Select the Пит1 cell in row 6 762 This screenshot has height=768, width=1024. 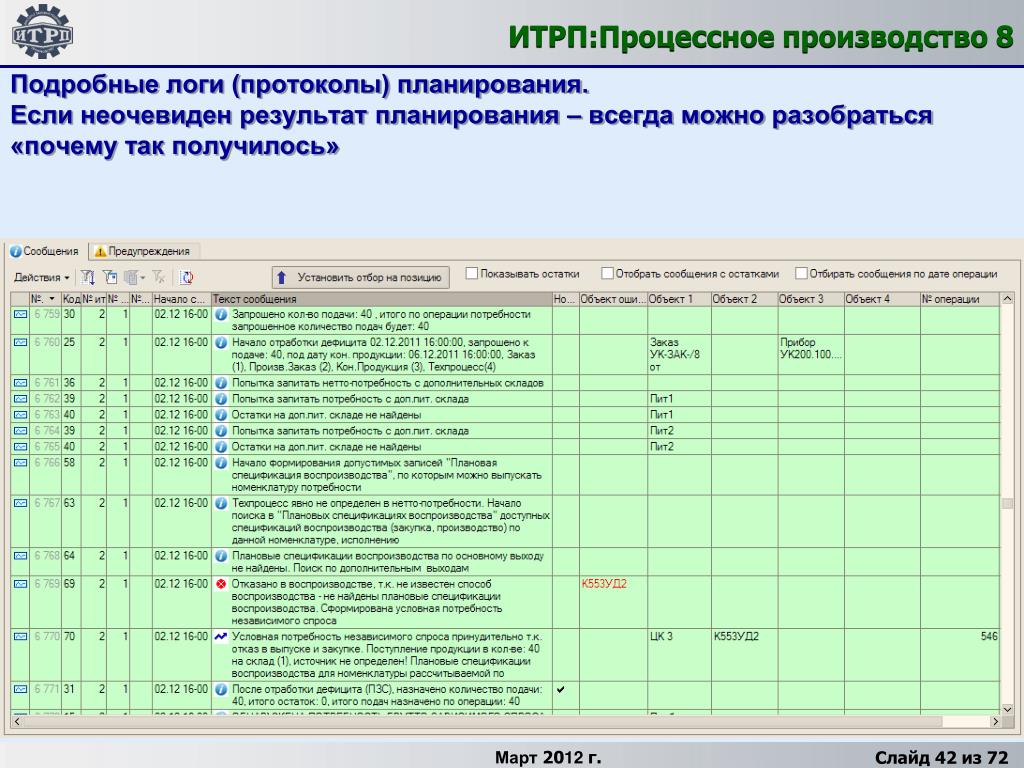pos(679,399)
